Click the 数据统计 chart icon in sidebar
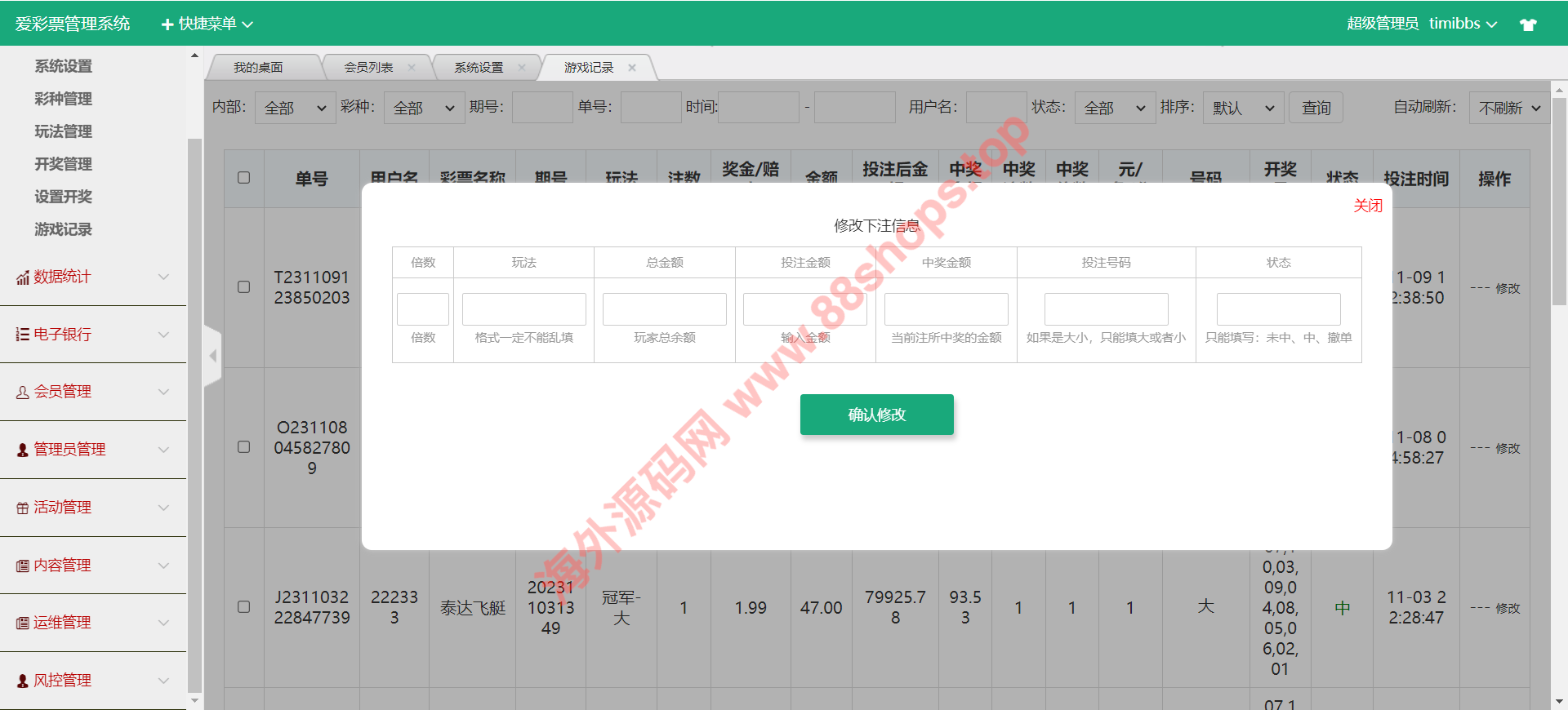The image size is (1568, 710). (x=23, y=277)
